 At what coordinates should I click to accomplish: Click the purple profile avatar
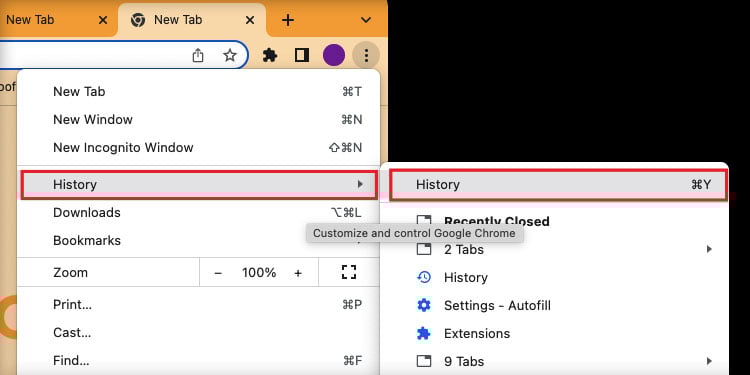[x=334, y=55]
